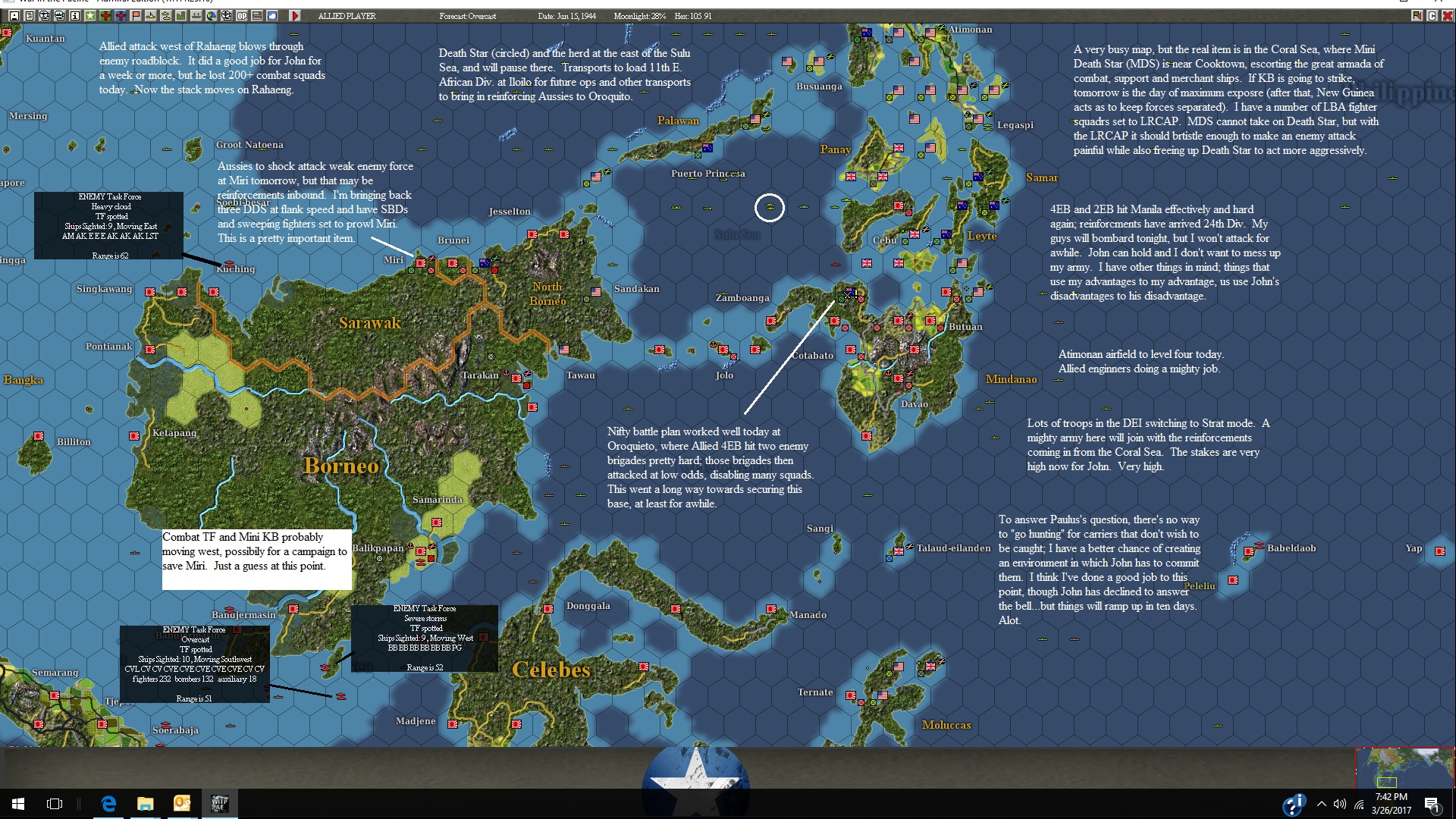Launch Microsoft Edge from taskbar
This screenshot has height=819, width=1456.
pyautogui.click(x=108, y=804)
